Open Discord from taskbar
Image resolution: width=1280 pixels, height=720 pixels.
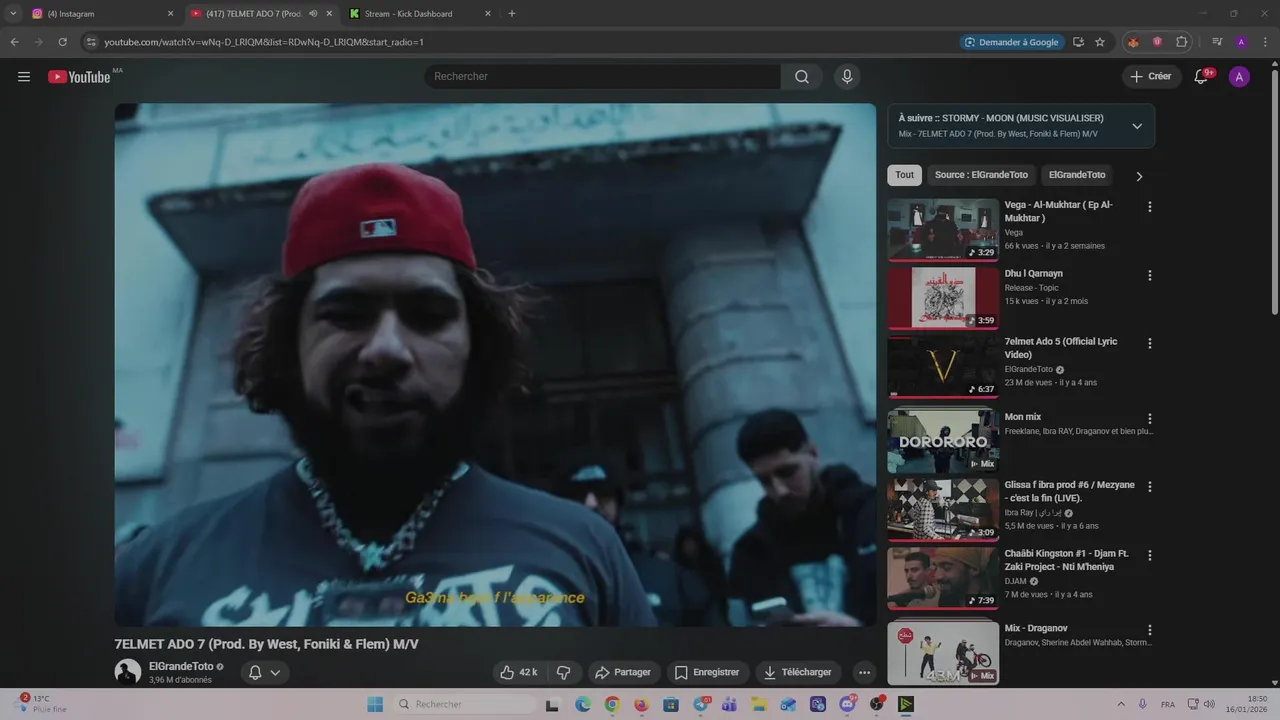click(x=848, y=704)
